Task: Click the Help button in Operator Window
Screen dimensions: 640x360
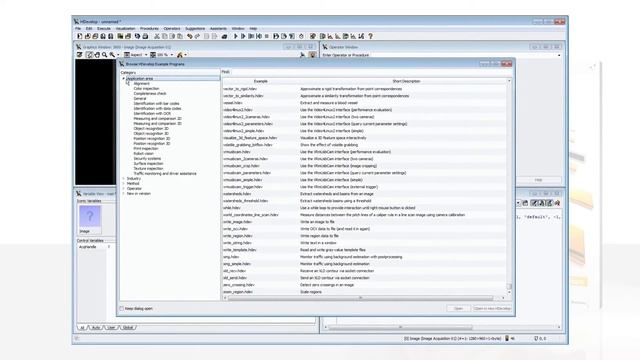Action: 538,180
